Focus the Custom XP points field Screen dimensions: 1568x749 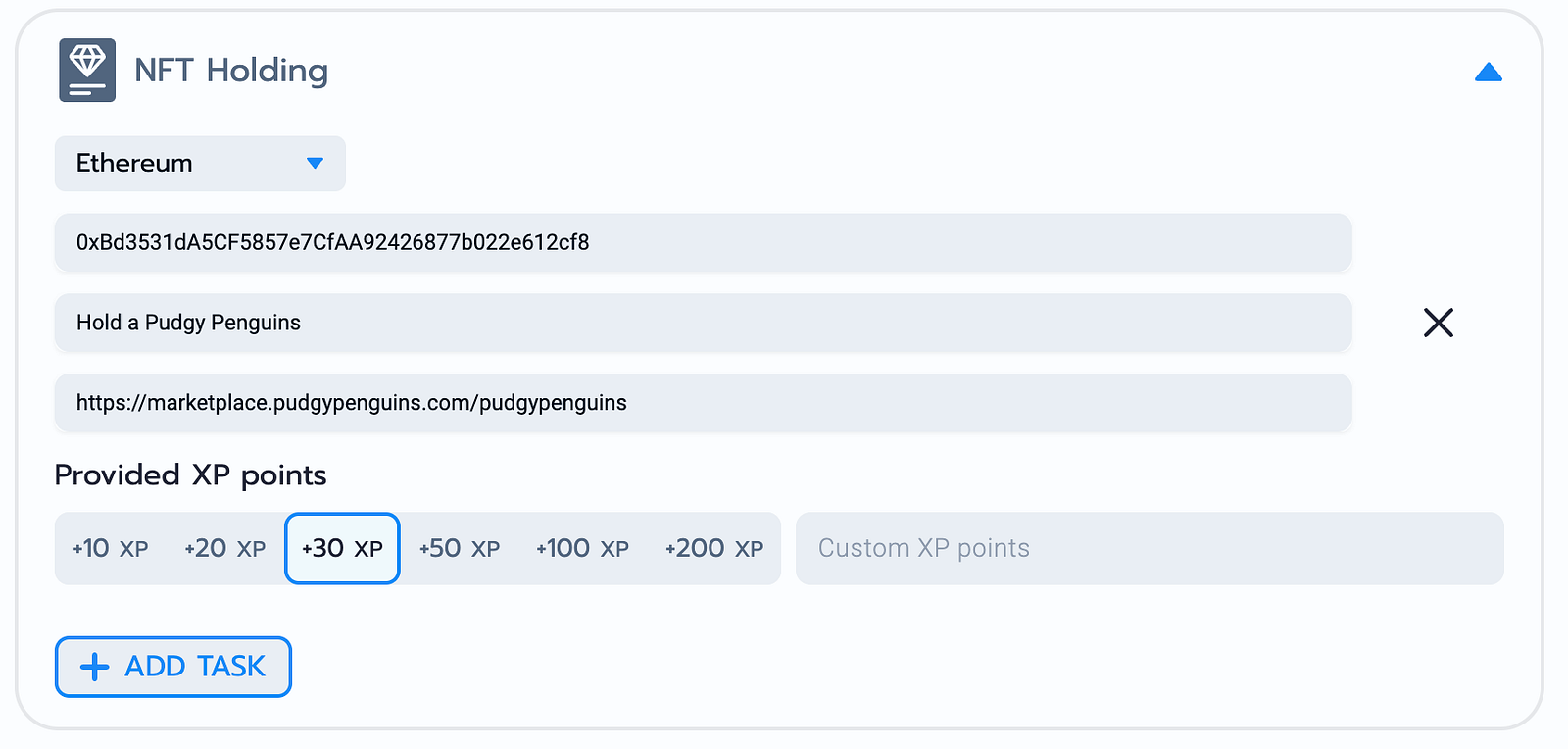(1149, 548)
